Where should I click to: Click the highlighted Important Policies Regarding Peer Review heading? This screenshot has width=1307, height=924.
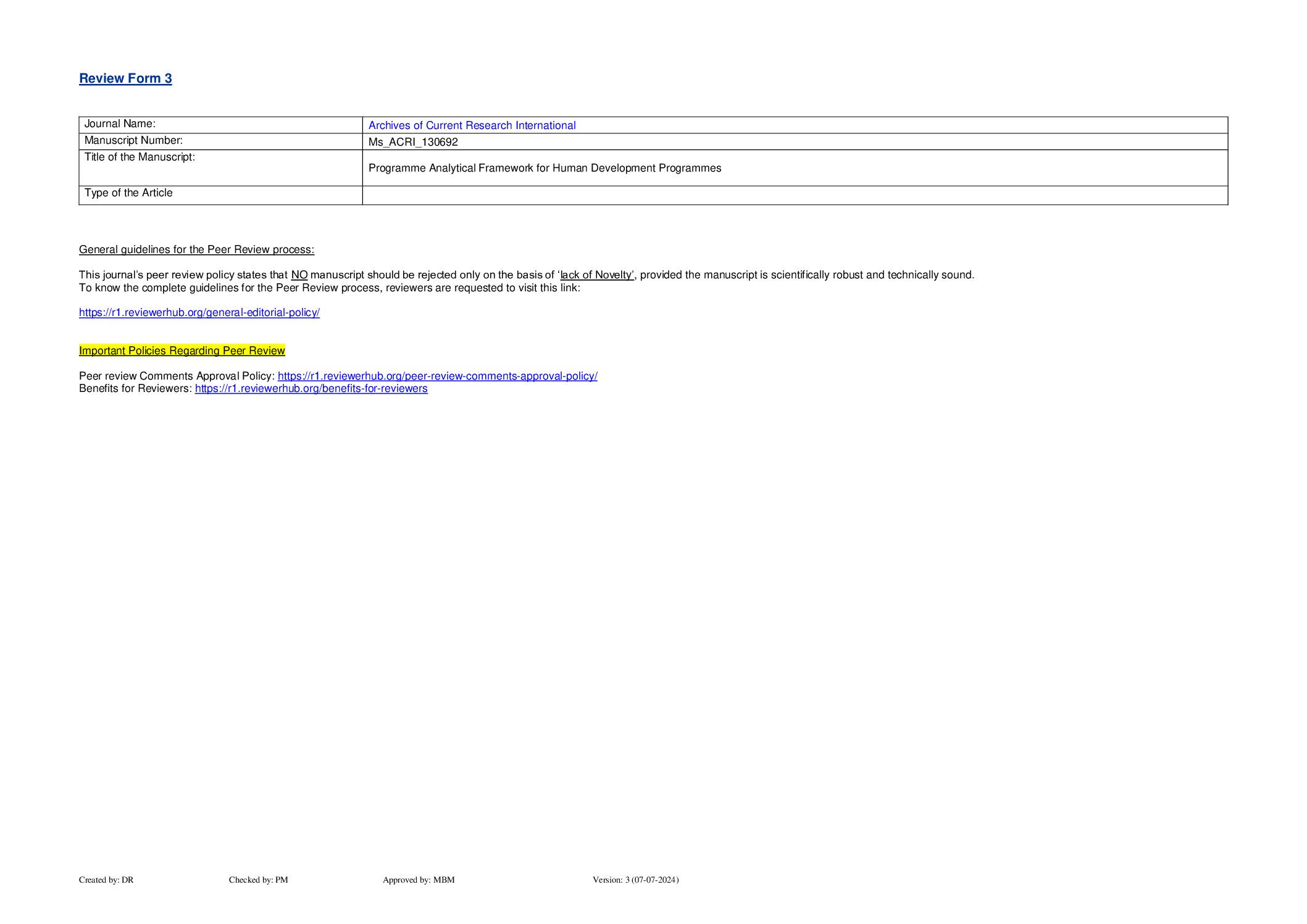point(182,351)
